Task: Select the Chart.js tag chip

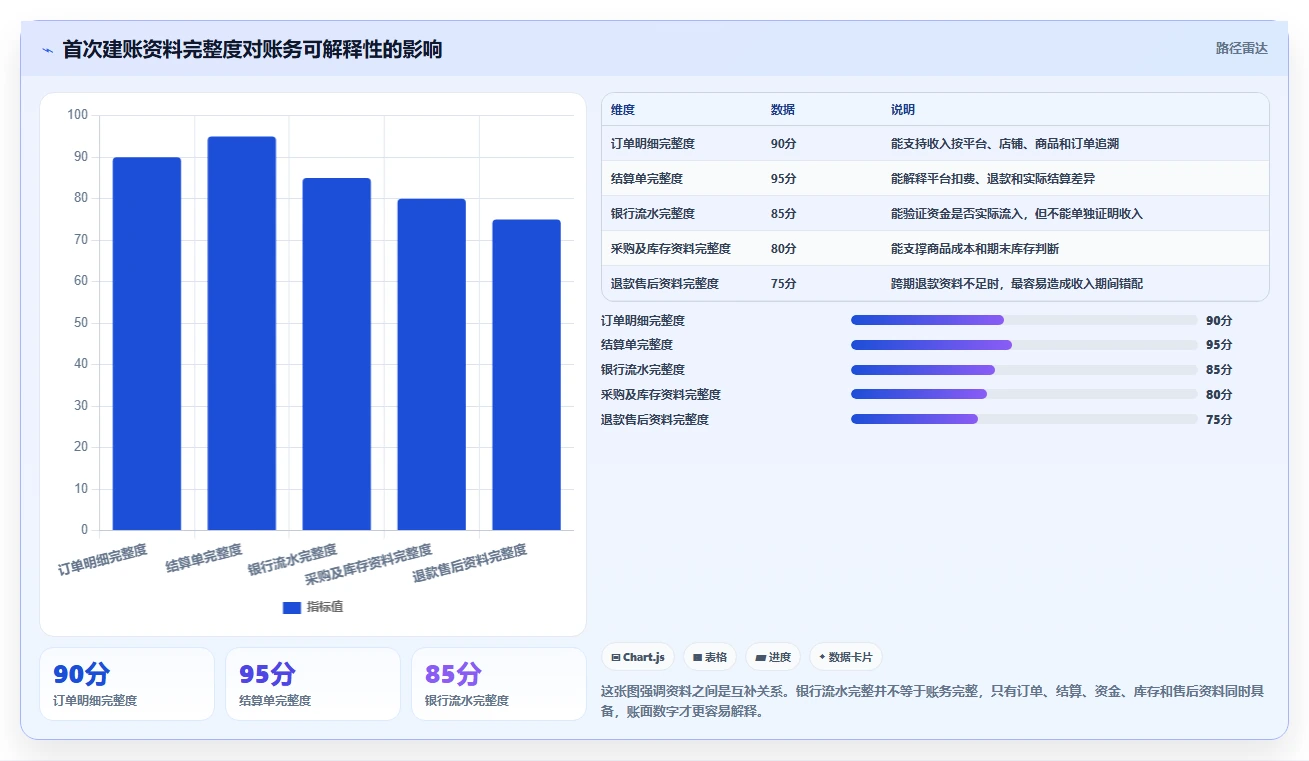Action: (x=638, y=657)
